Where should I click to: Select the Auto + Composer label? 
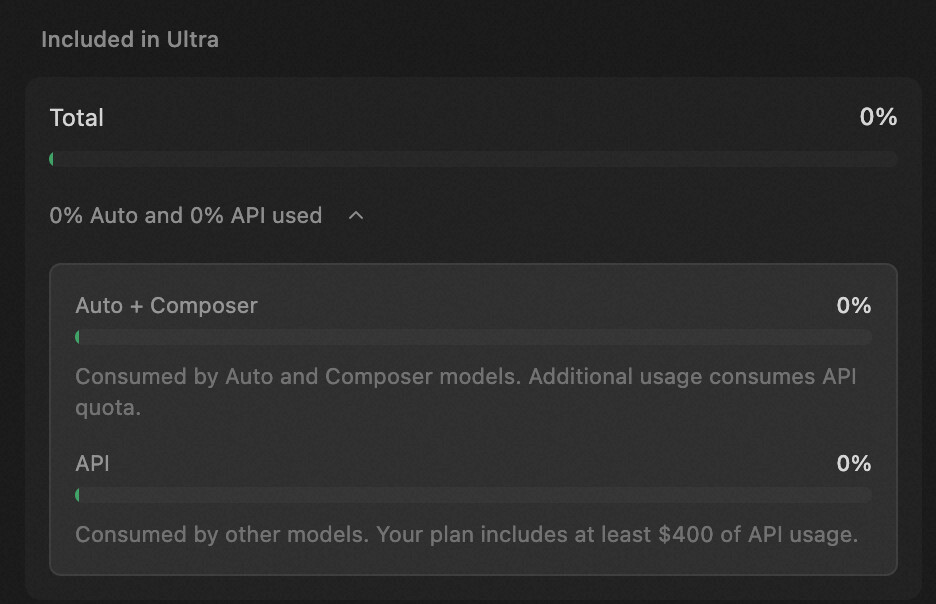tap(167, 306)
